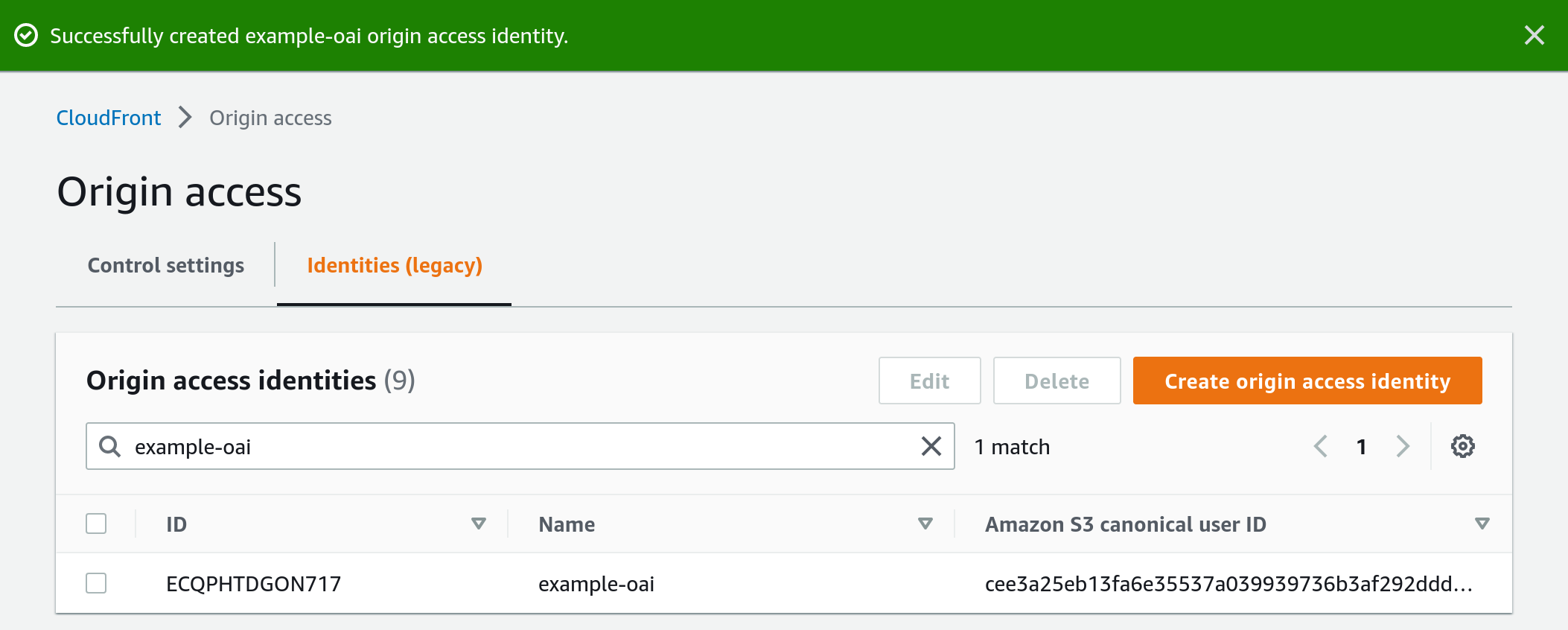
Task: Sort by Name column
Action: pyautogui.click(x=925, y=524)
